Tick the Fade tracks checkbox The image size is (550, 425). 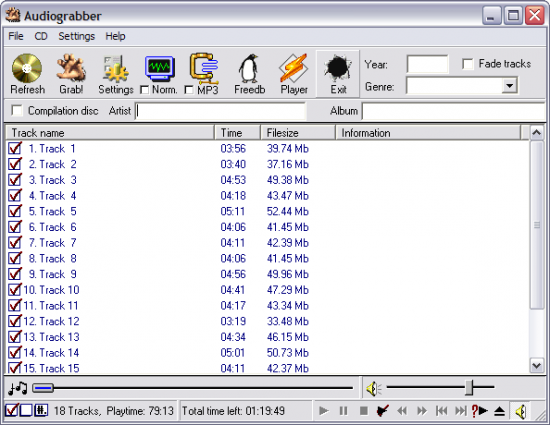[x=468, y=64]
